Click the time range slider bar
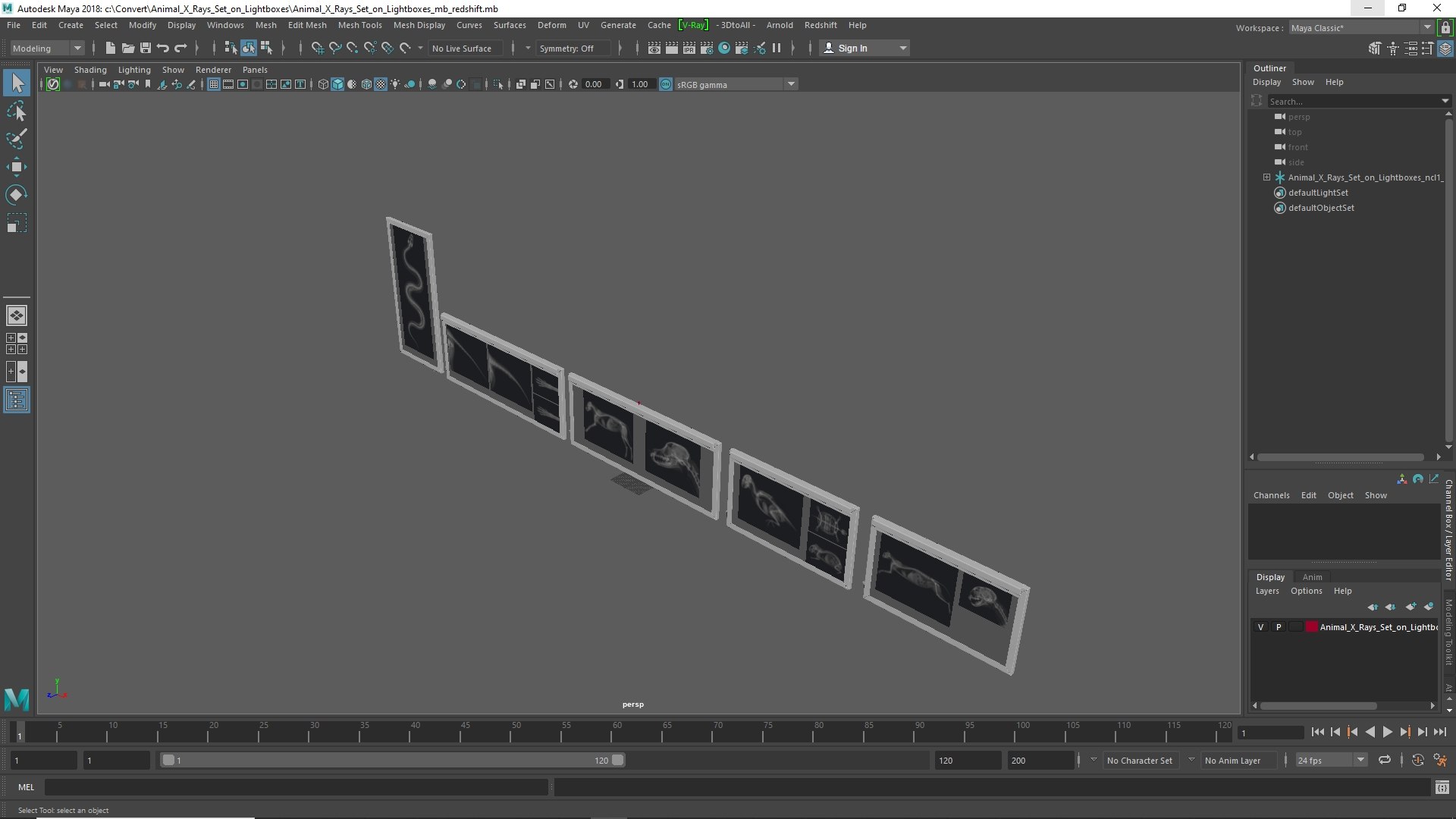 [x=392, y=760]
